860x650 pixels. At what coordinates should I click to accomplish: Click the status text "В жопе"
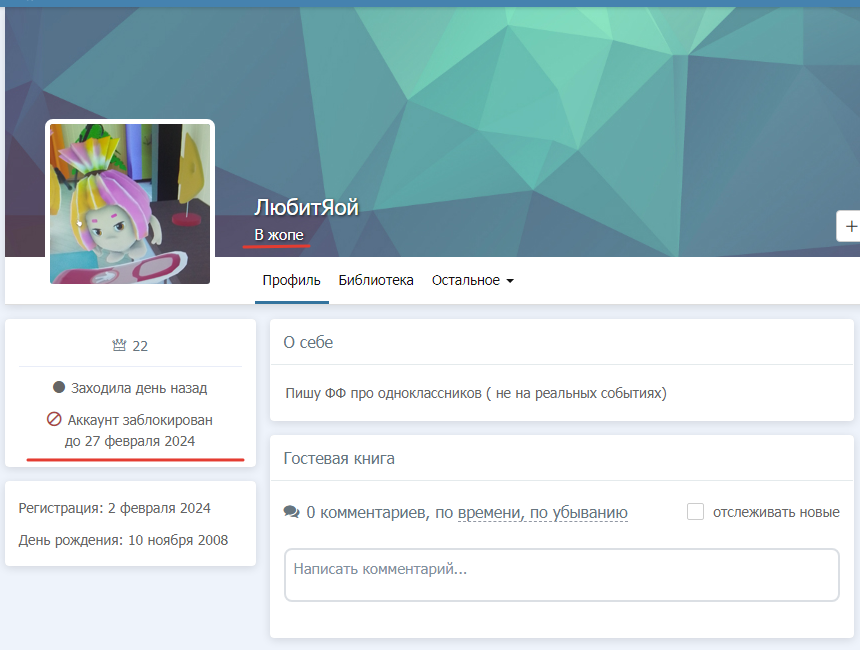[x=279, y=235]
